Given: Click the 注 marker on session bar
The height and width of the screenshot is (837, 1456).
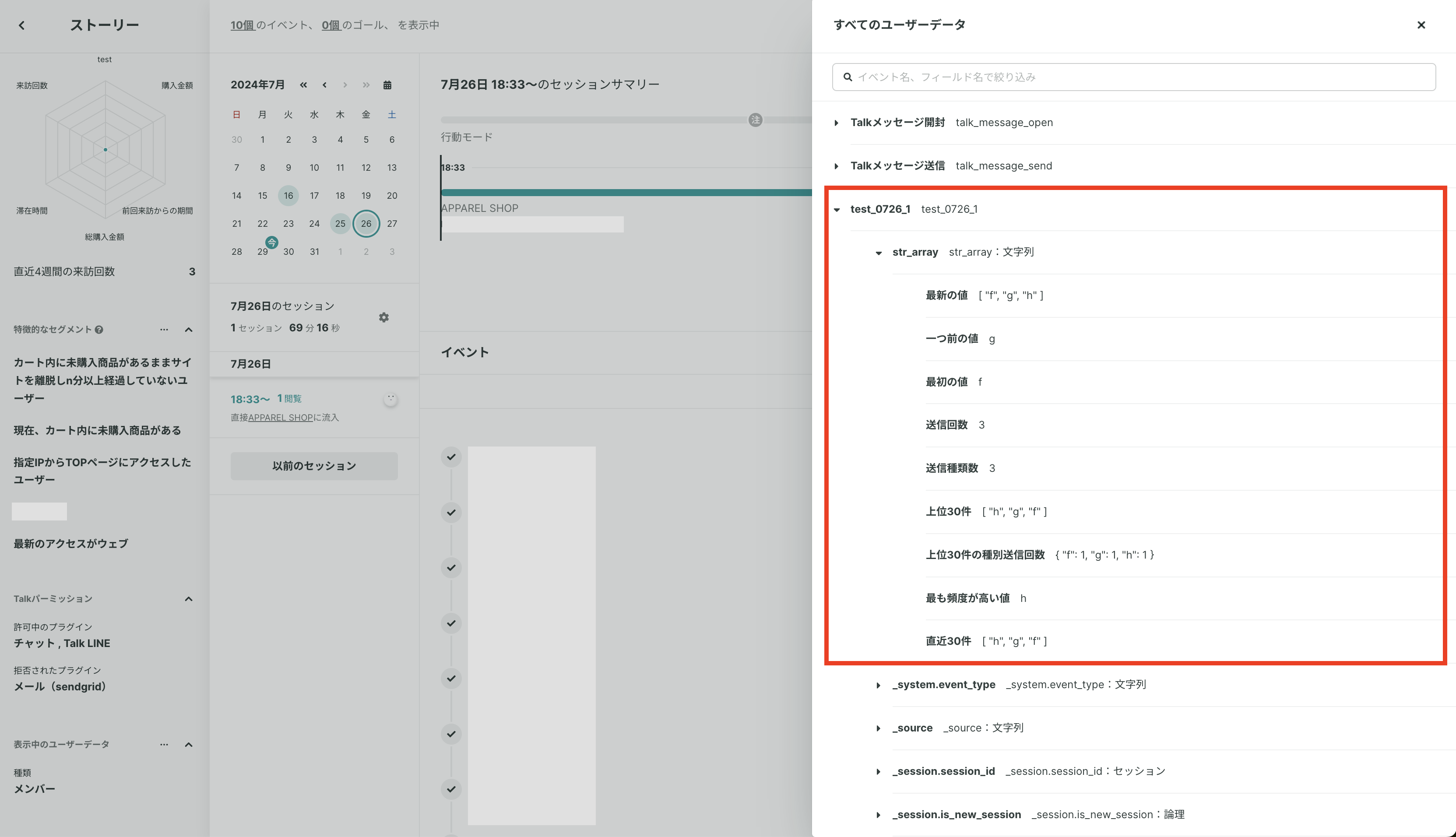Looking at the screenshot, I should (x=755, y=120).
